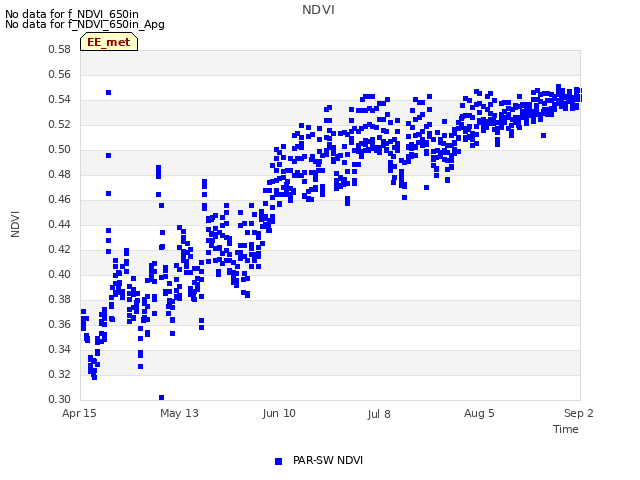Toggle the PAR-SW NDVI legend label
Viewport: 640px width, 480px height.
[328, 460]
